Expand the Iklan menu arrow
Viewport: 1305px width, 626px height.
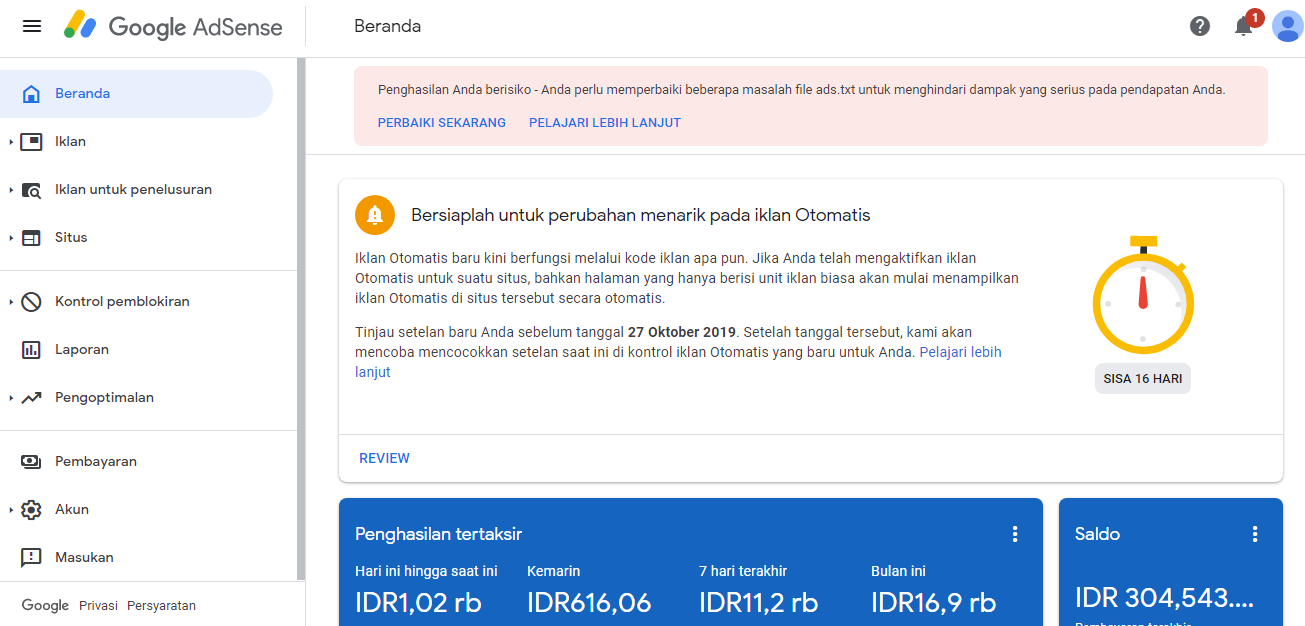tap(11, 142)
